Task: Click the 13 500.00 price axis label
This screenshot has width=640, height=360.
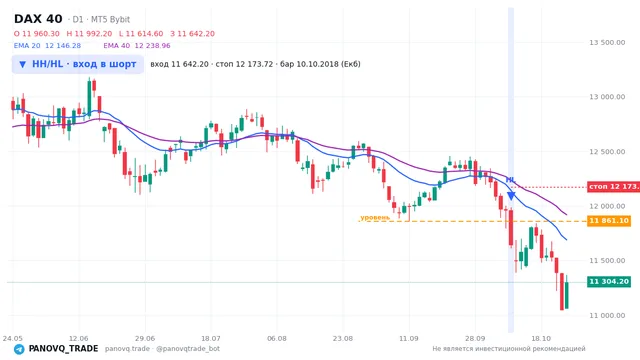Action: click(x=607, y=42)
